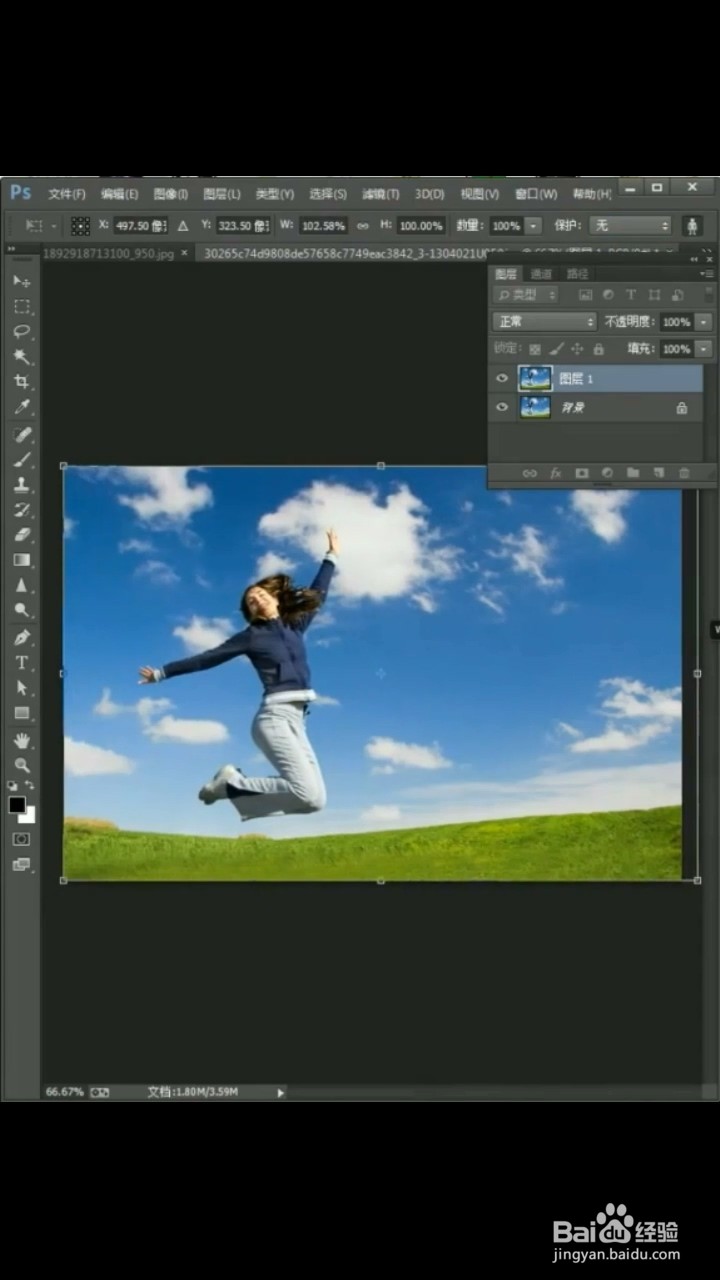Select the Crop tool
Screen dimensions: 720x1280
point(21,382)
